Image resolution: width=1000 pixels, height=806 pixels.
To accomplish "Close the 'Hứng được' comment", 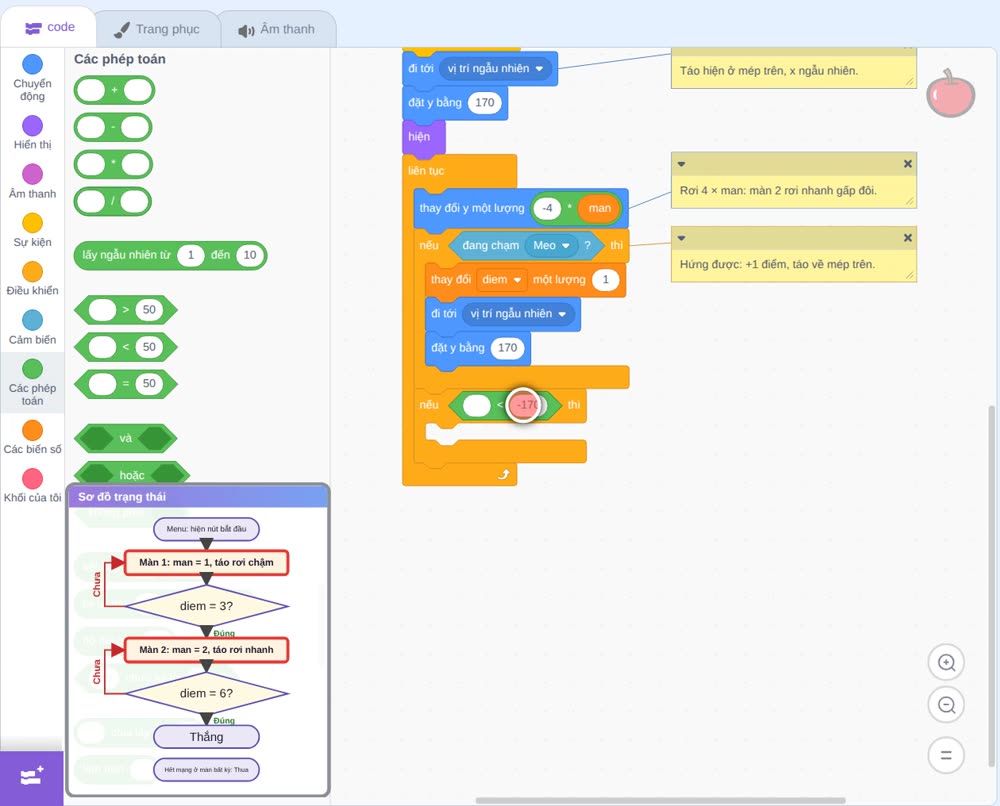I will coord(908,238).
